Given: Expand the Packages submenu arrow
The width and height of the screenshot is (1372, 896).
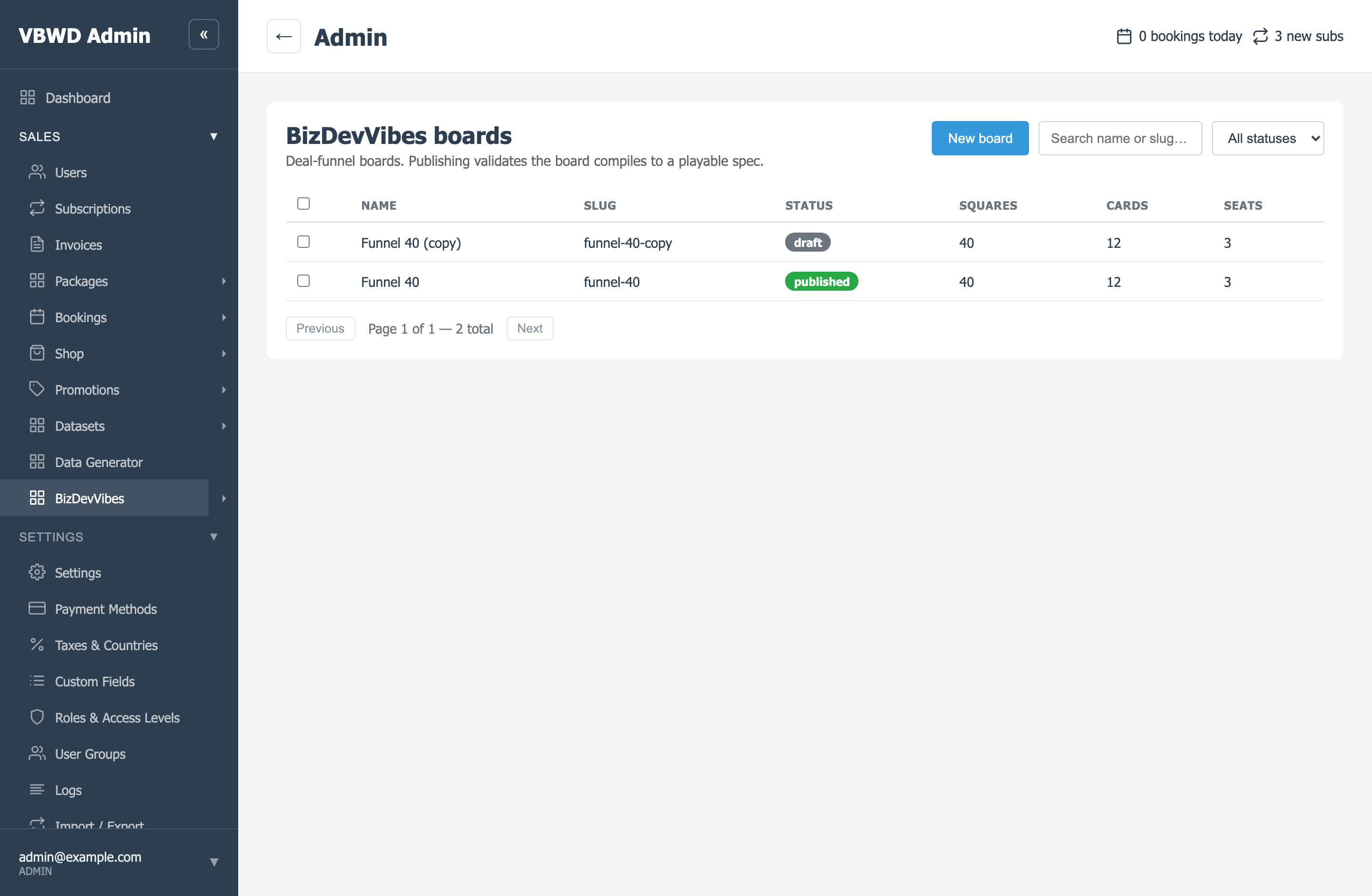Looking at the screenshot, I should 224,281.
